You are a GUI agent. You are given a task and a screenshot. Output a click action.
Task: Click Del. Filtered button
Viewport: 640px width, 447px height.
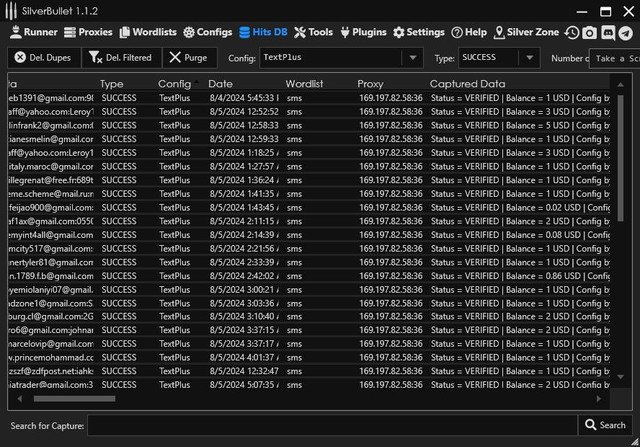121,58
